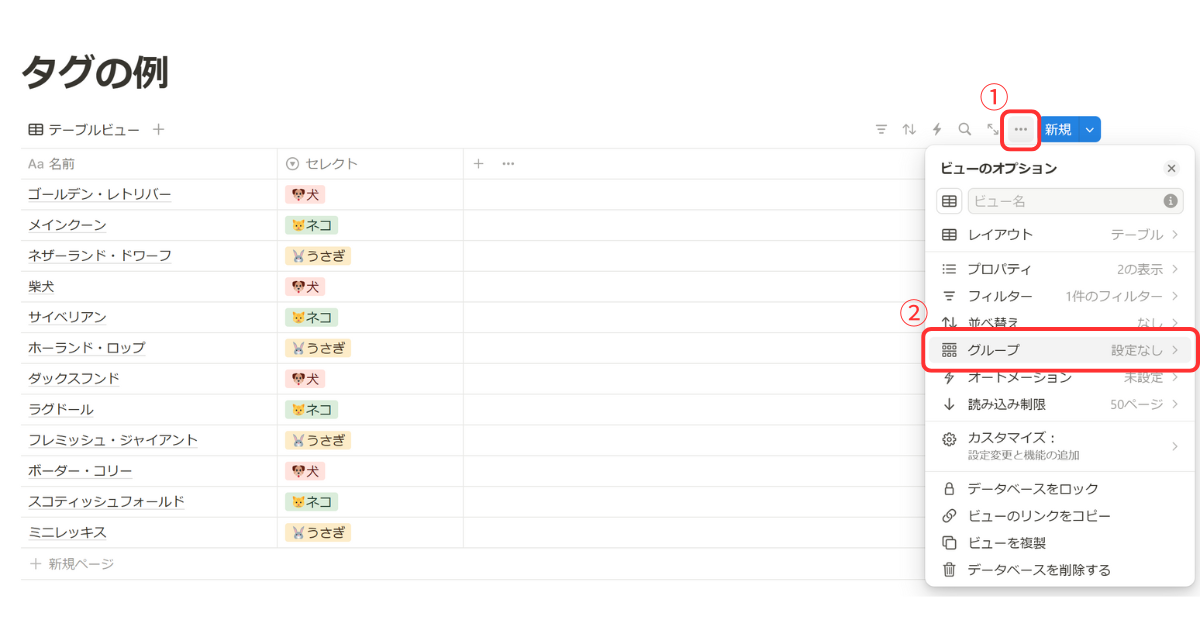
Task: Click データベースをロック to lock database
Action: (x=1032, y=489)
